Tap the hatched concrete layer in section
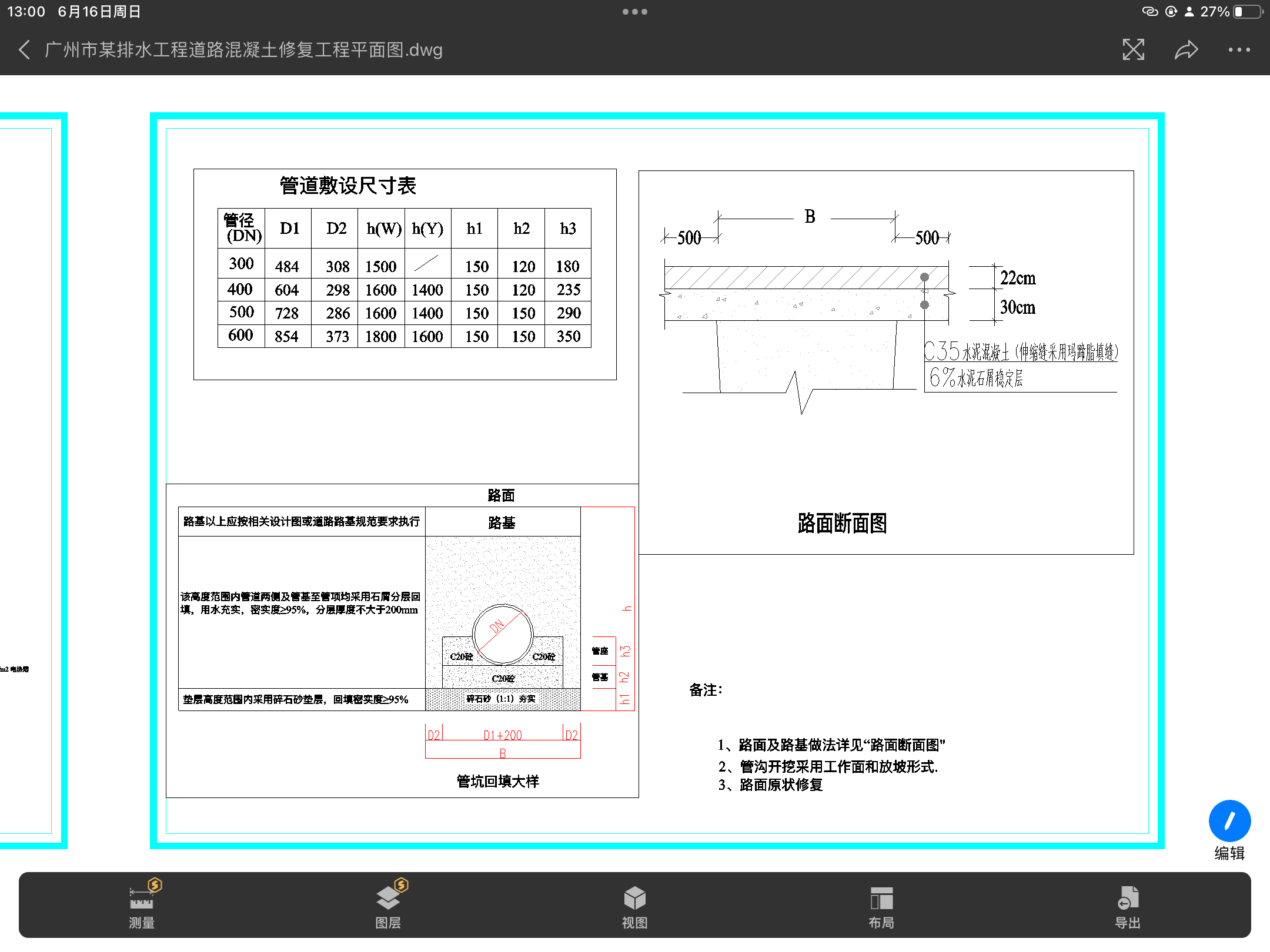The image size is (1270, 952). click(806, 277)
